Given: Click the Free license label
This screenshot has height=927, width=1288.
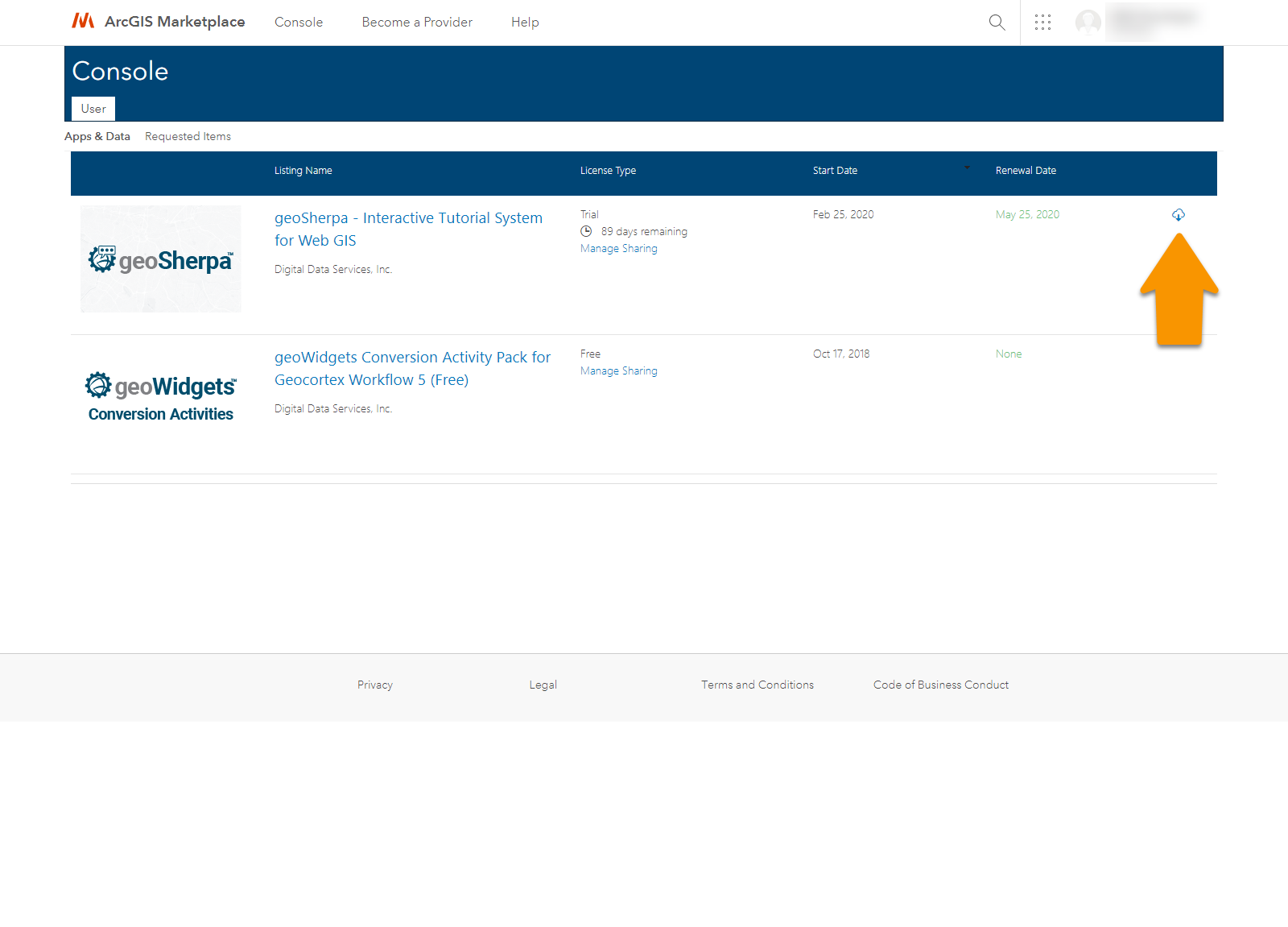Looking at the screenshot, I should [590, 354].
